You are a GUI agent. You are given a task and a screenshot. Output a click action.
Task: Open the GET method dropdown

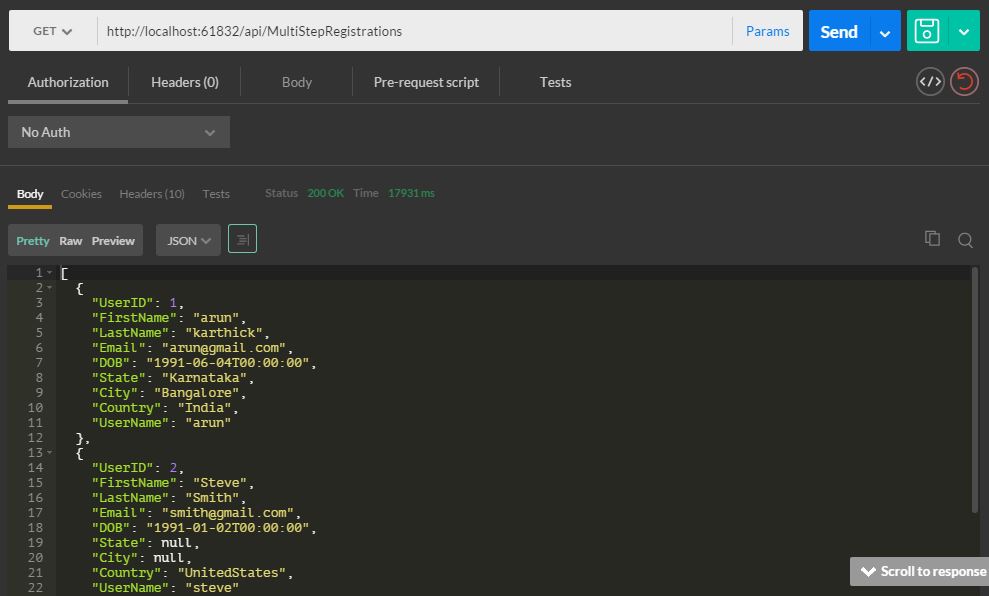(53, 31)
